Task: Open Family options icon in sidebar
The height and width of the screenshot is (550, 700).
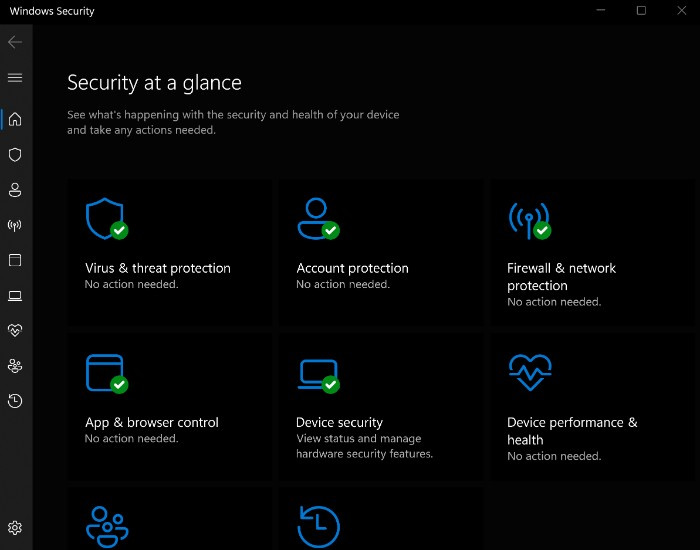Action: 15,366
